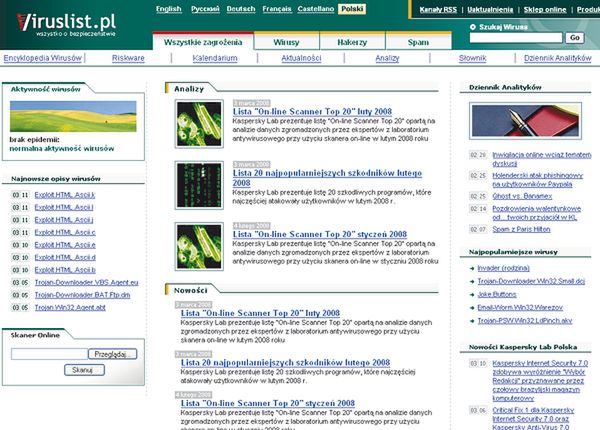
Task: Switch language to Deutsch
Action: [x=241, y=9]
